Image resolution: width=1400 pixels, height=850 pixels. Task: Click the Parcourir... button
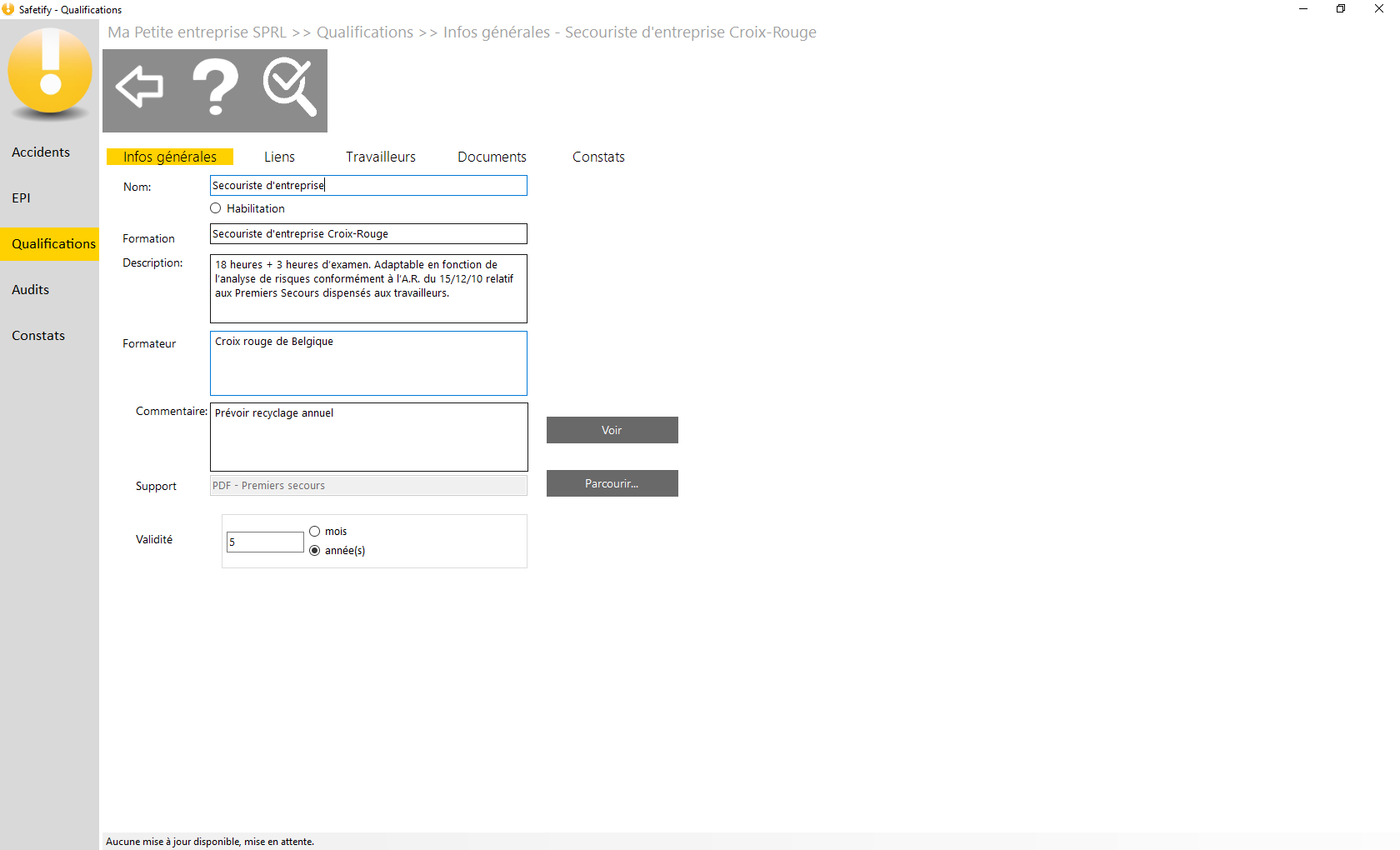612,483
